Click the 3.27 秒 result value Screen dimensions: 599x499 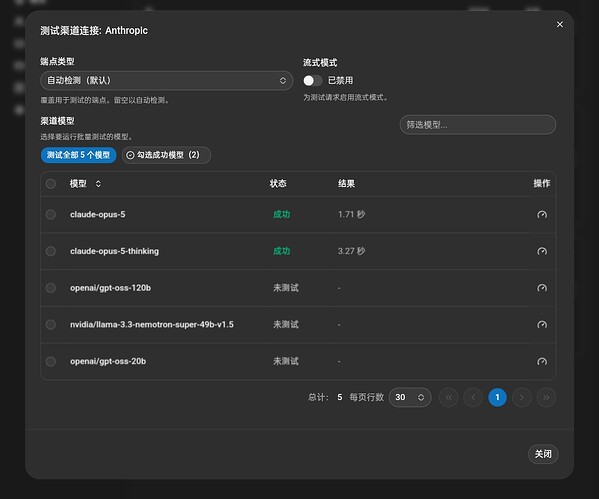[351, 251]
